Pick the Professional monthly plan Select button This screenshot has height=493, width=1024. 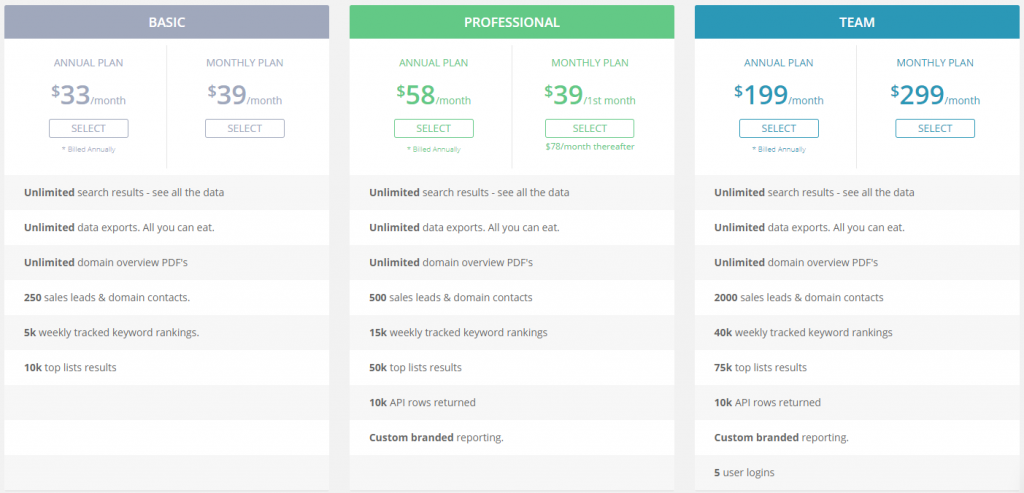tap(589, 128)
